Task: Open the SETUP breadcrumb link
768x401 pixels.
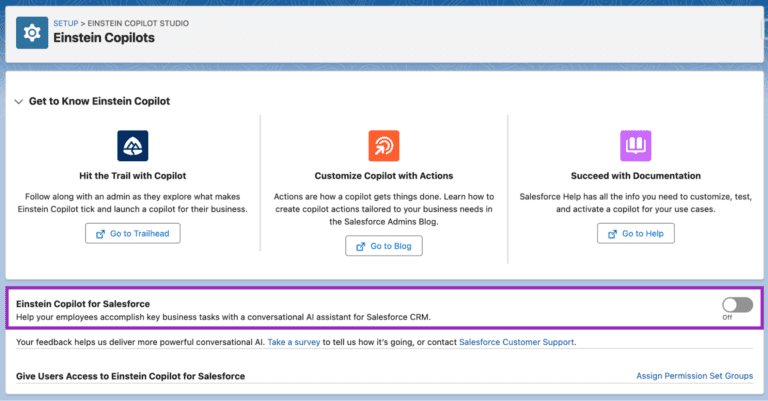Action: pyautogui.click(x=66, y=23)
